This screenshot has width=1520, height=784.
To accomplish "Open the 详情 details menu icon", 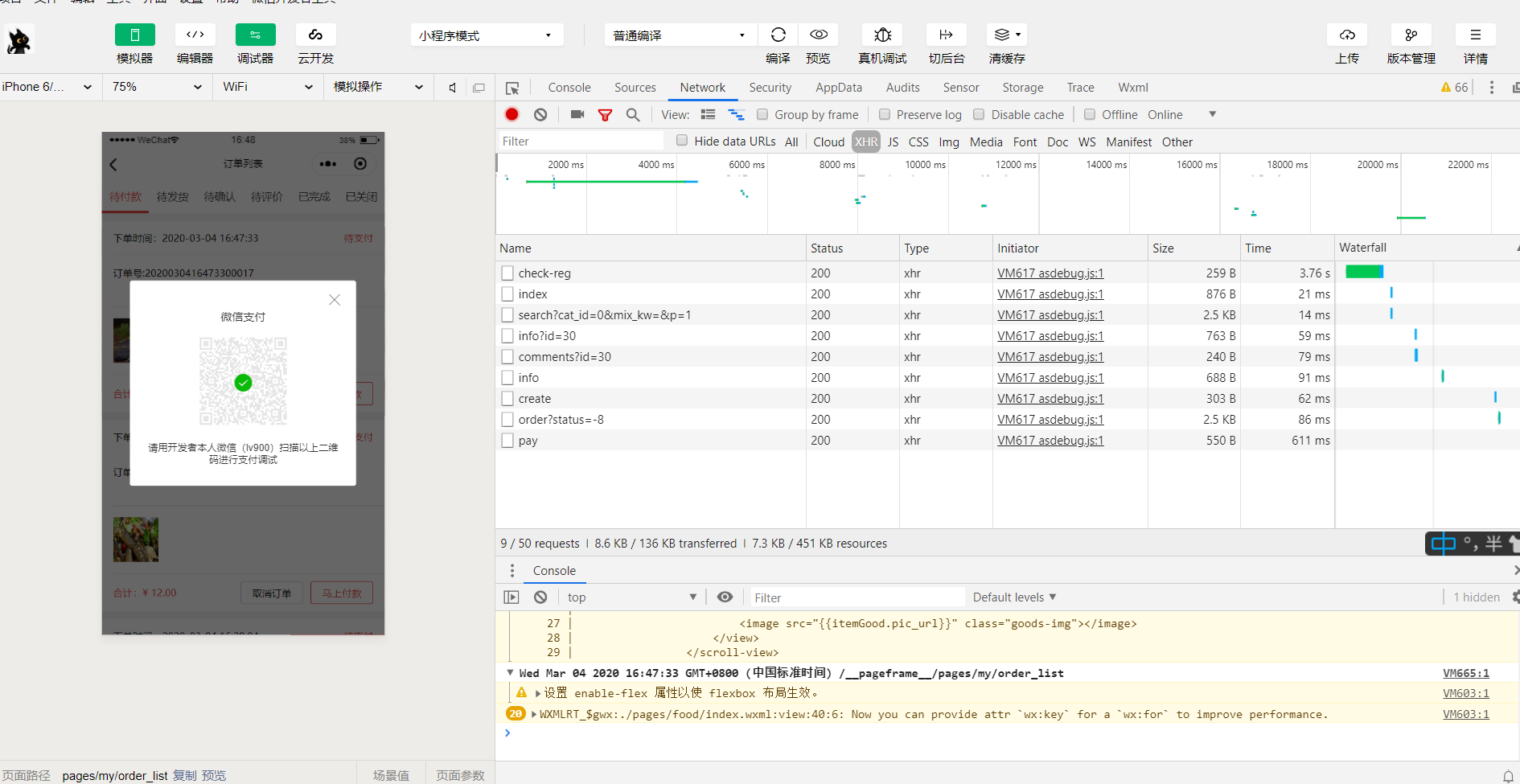I will pyautogui.click(x=1475, y=35).
